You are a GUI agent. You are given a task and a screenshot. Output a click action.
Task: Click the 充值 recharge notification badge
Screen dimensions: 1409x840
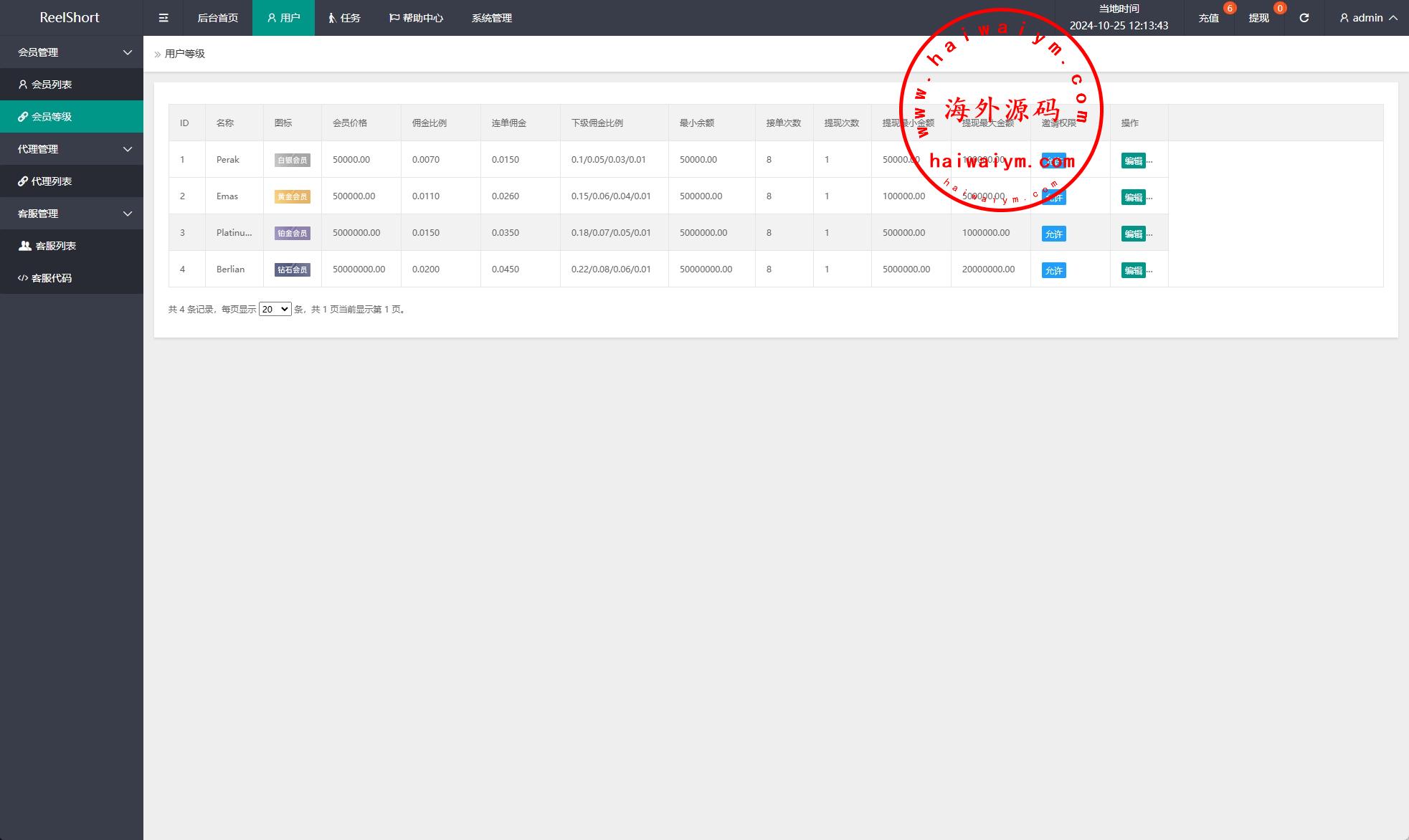(x=1229, y=9)
